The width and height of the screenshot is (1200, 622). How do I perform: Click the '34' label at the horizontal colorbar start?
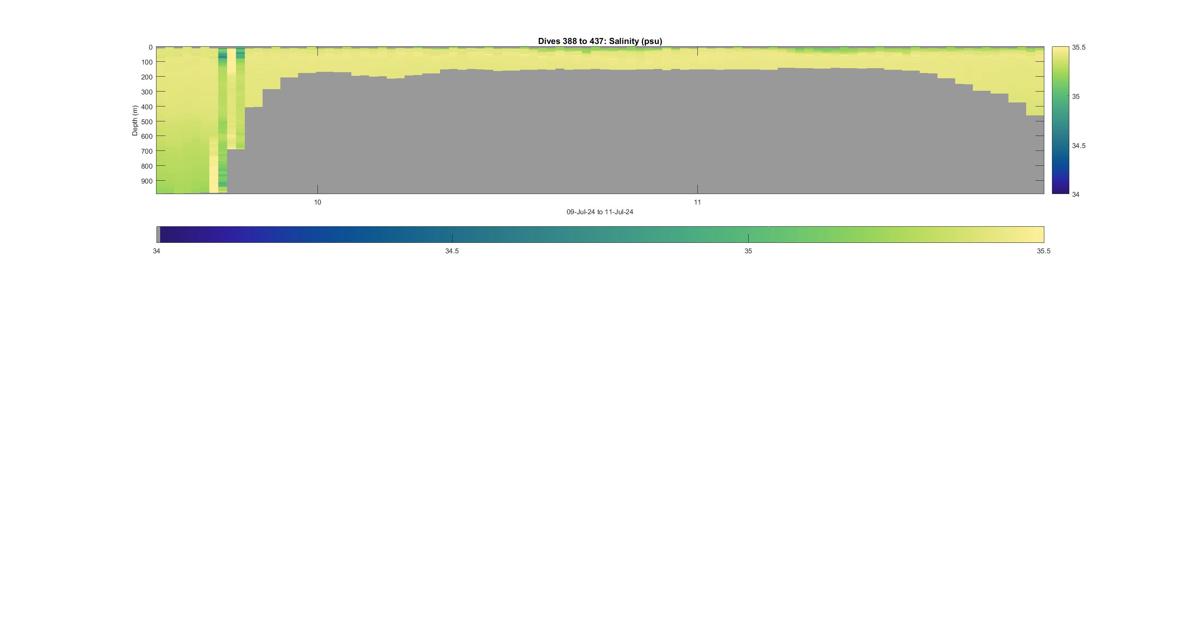[x=156, y=251]
